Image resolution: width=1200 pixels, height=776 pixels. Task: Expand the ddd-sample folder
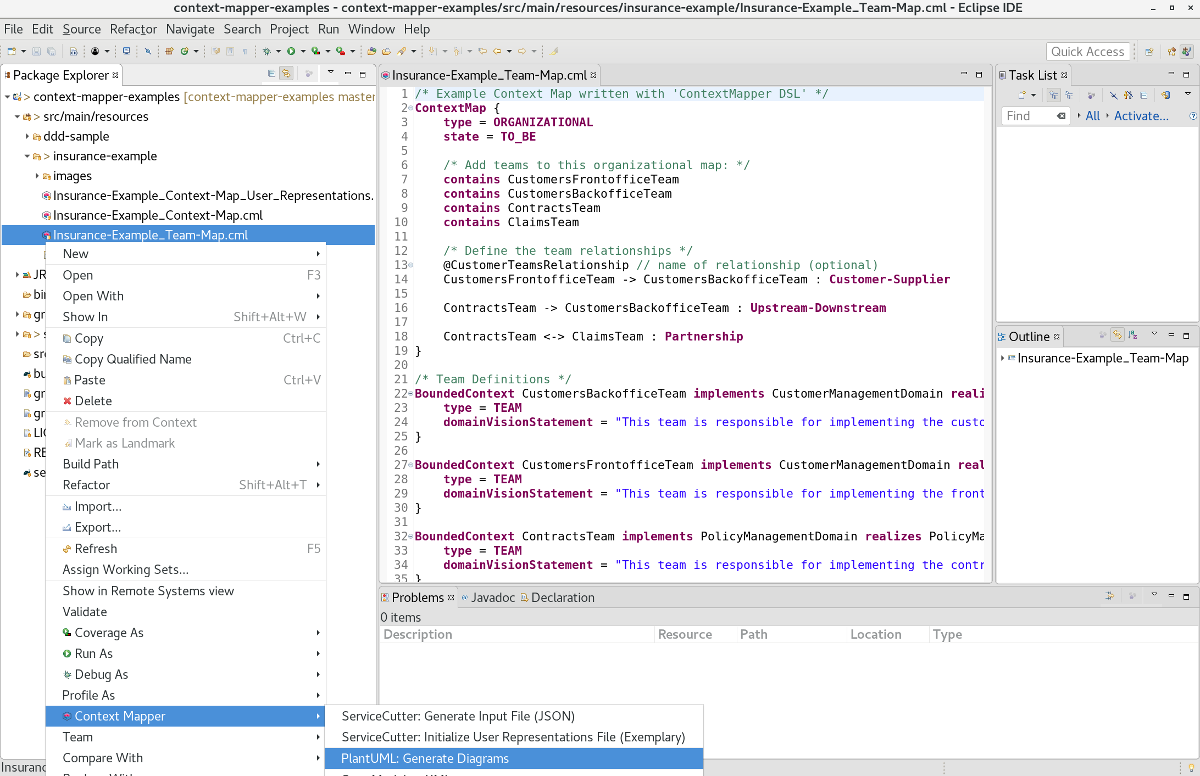(27, 137)
